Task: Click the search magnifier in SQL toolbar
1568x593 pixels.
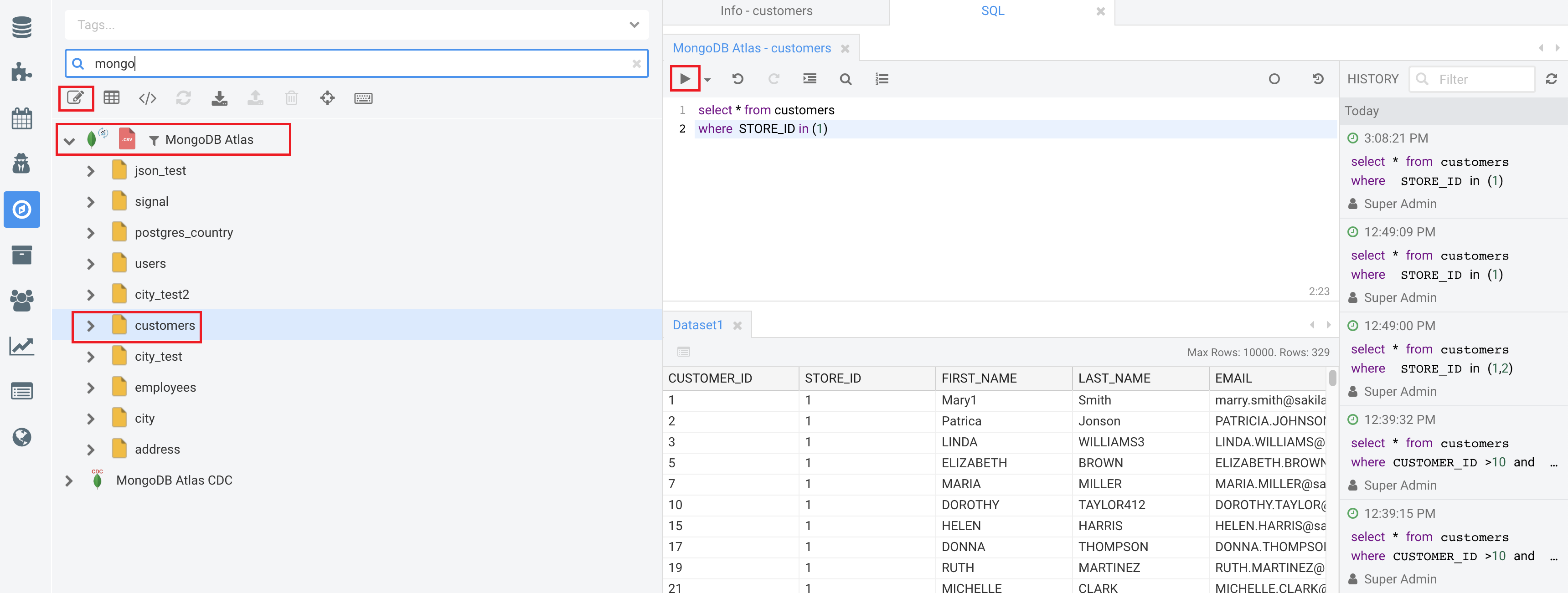Action: click(x=845, y=79)
